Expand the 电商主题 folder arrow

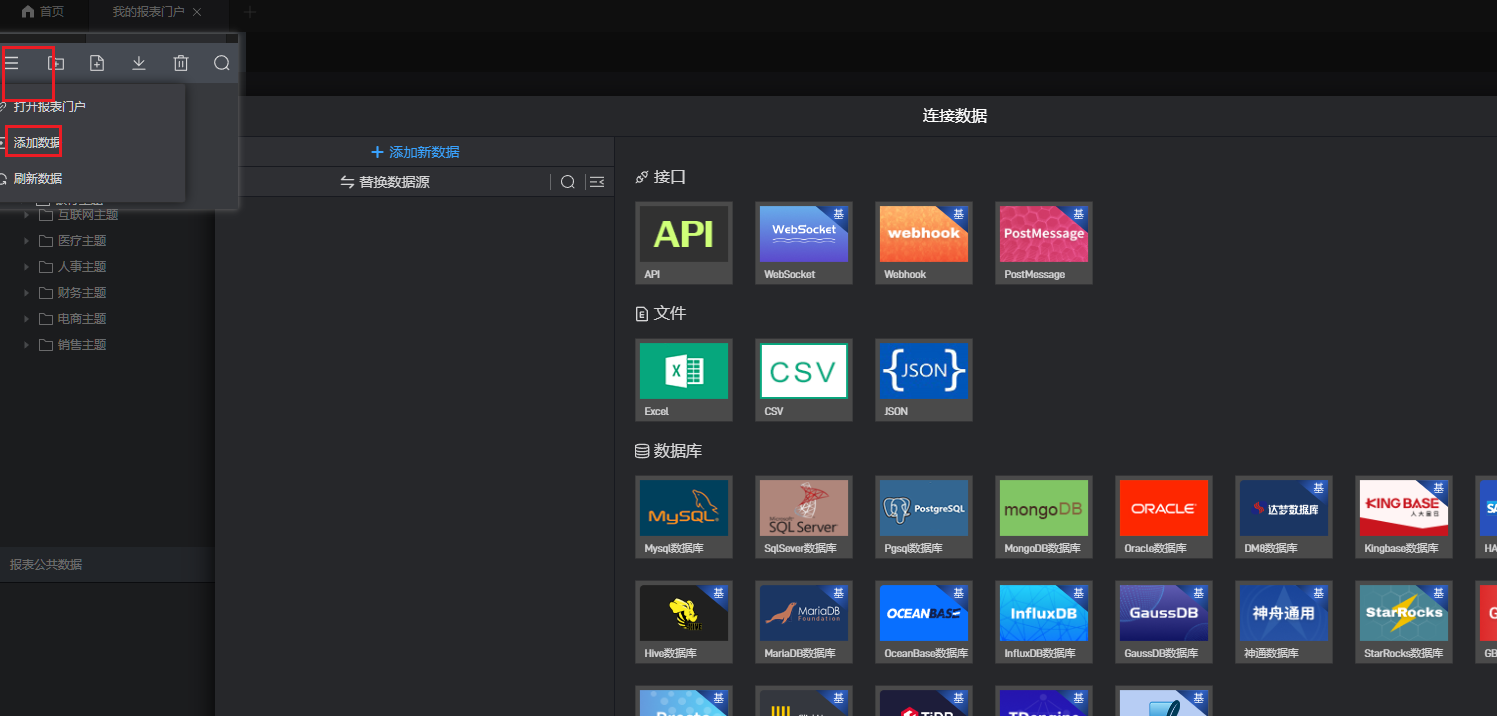pyautogui.click(x=27, y=319)
